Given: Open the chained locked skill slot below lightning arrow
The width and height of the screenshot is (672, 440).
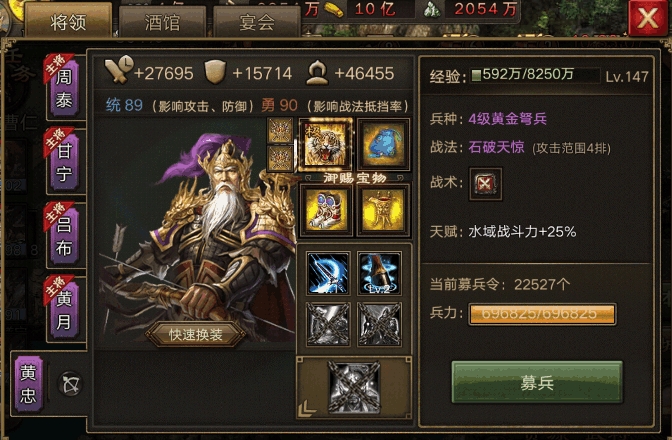Looking at the screenshot, I should click(328, 324).
